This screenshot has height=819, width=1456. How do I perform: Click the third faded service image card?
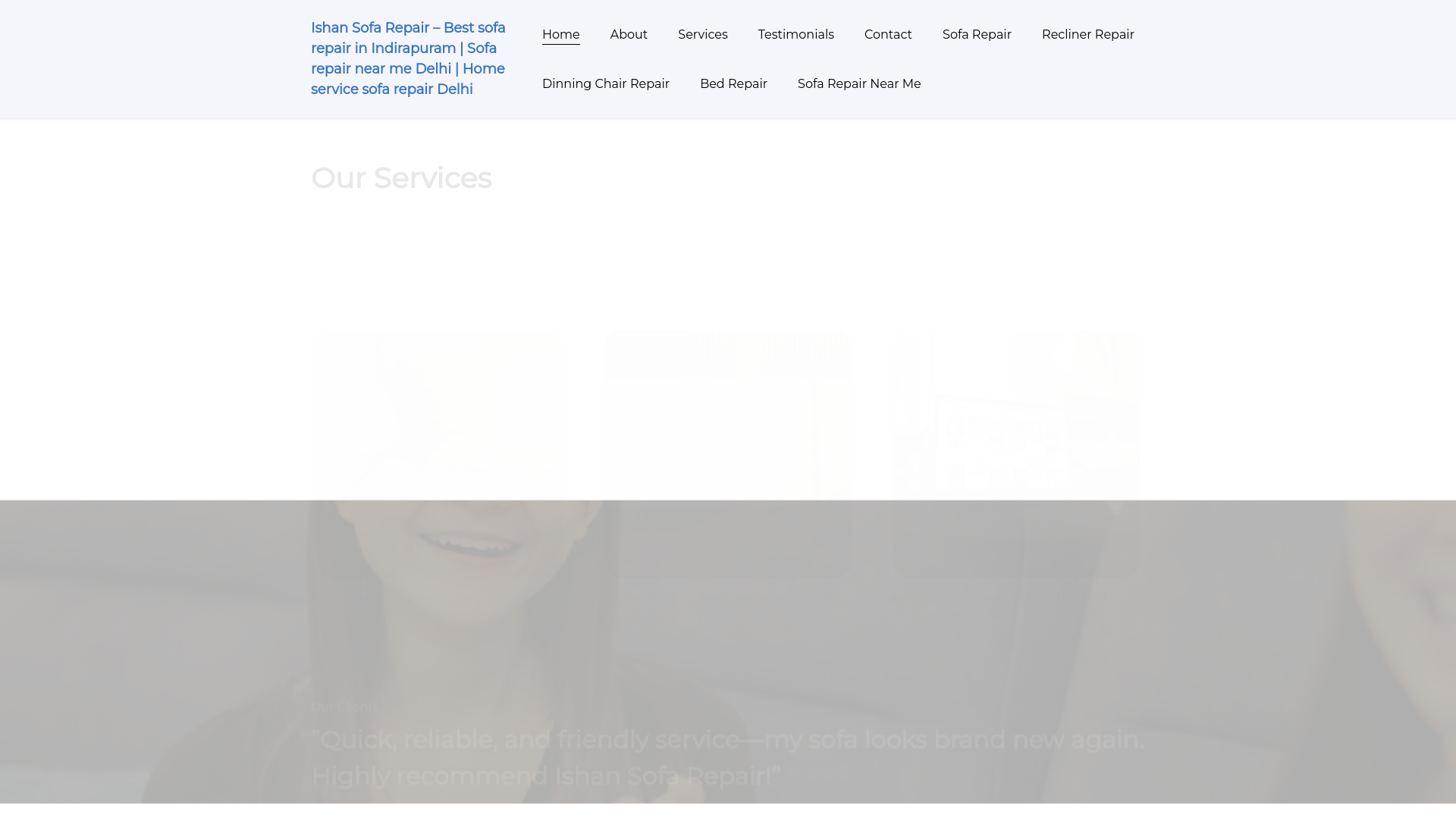1016,453
